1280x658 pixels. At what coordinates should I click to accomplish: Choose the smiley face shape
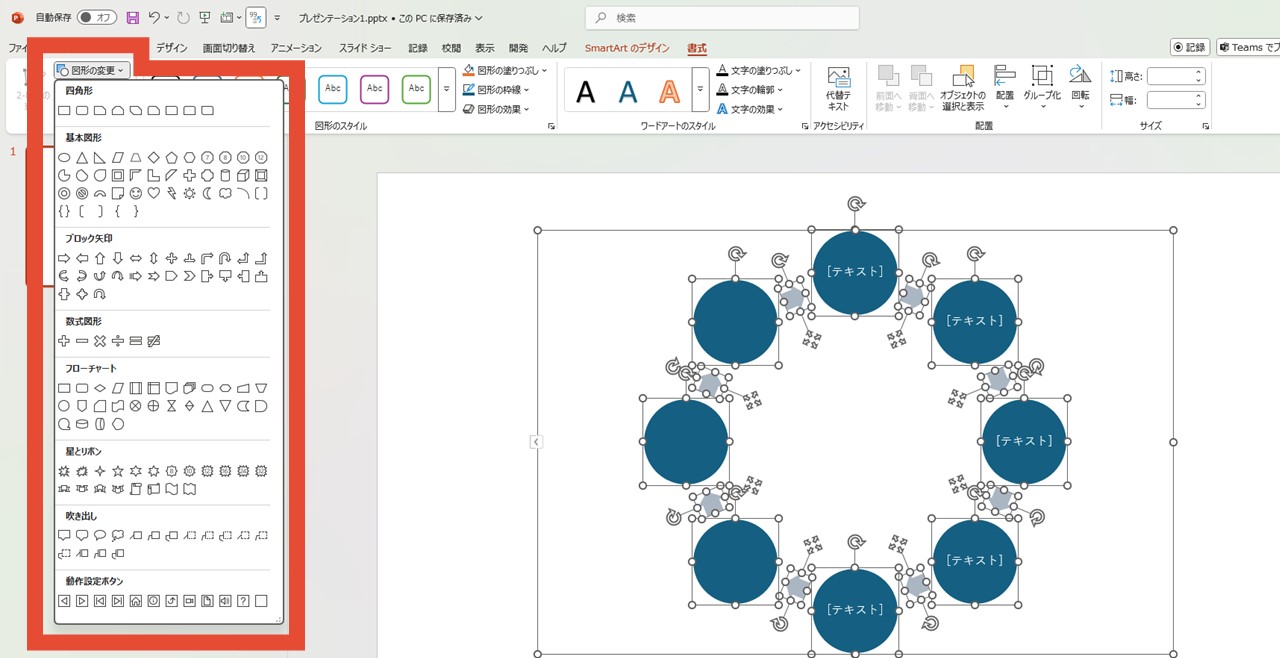click(x=136, y=193)
